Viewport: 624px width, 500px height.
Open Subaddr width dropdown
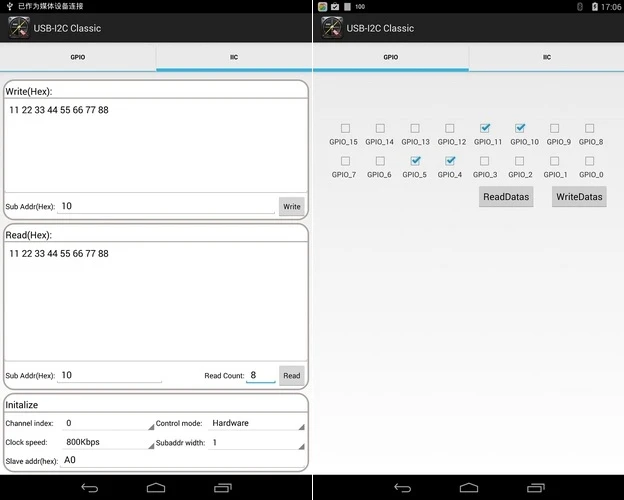[256, 442]
